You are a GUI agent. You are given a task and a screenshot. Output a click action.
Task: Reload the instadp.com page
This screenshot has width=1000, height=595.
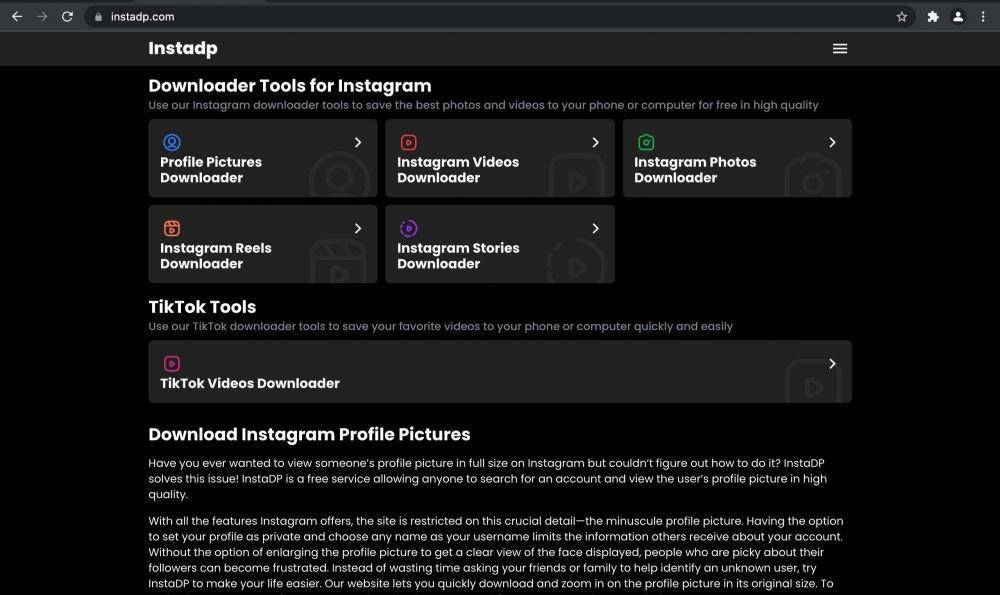coord(67,17)
